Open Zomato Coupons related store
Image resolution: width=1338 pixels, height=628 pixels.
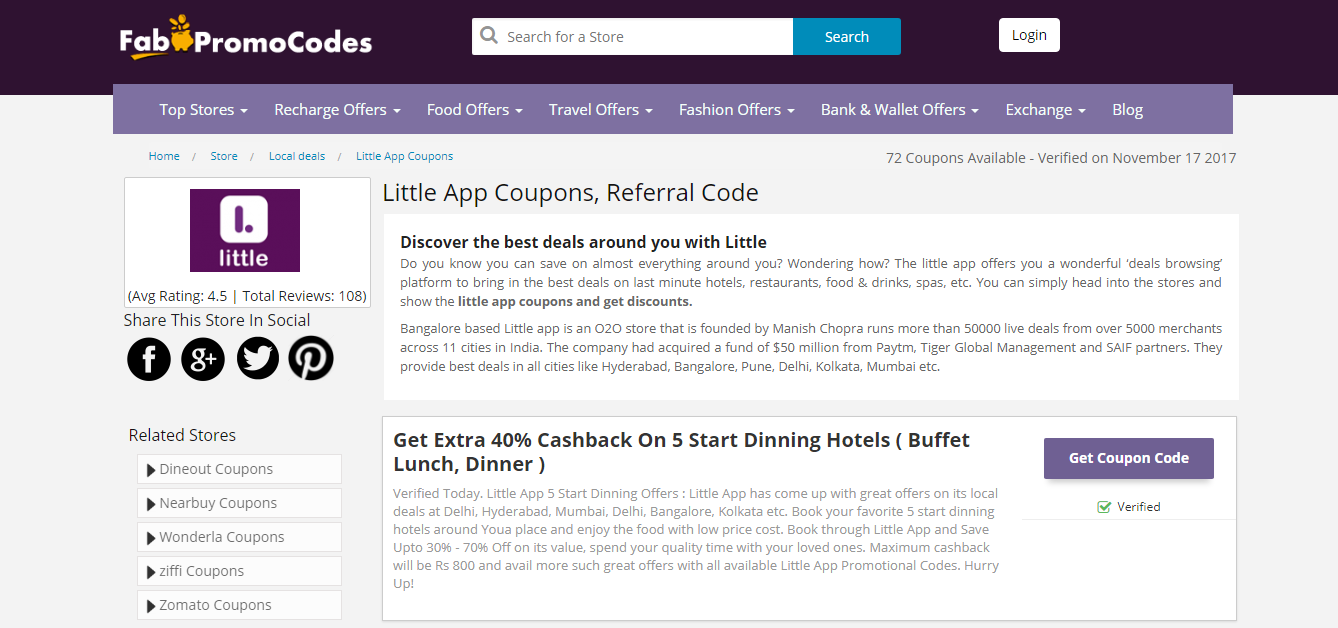pyautogui.click(x=239, y=605)
